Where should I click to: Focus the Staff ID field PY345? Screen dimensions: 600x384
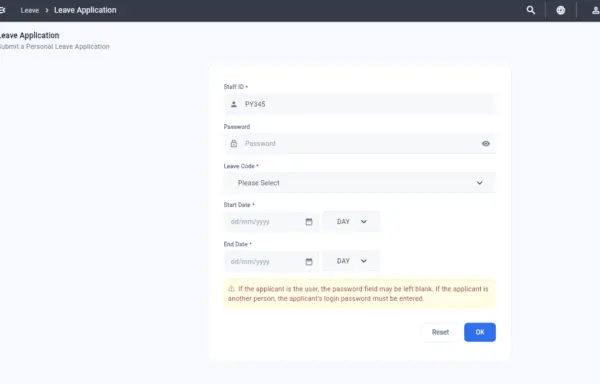click(360, 104)
